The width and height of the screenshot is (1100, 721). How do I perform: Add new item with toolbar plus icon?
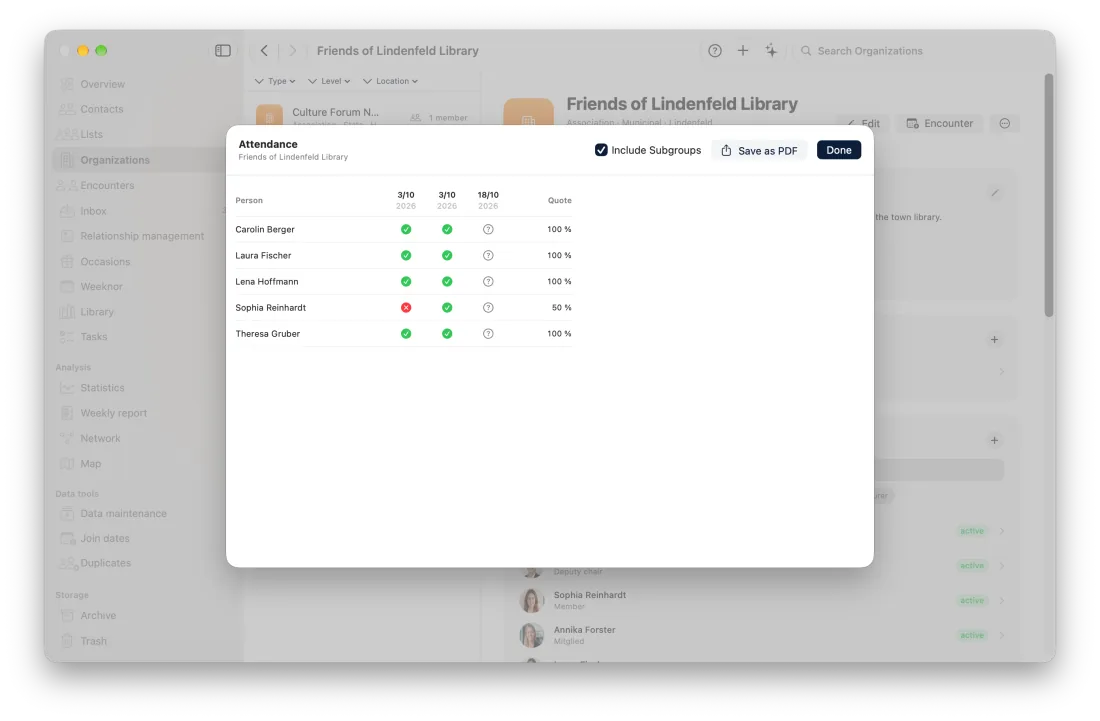743,50
